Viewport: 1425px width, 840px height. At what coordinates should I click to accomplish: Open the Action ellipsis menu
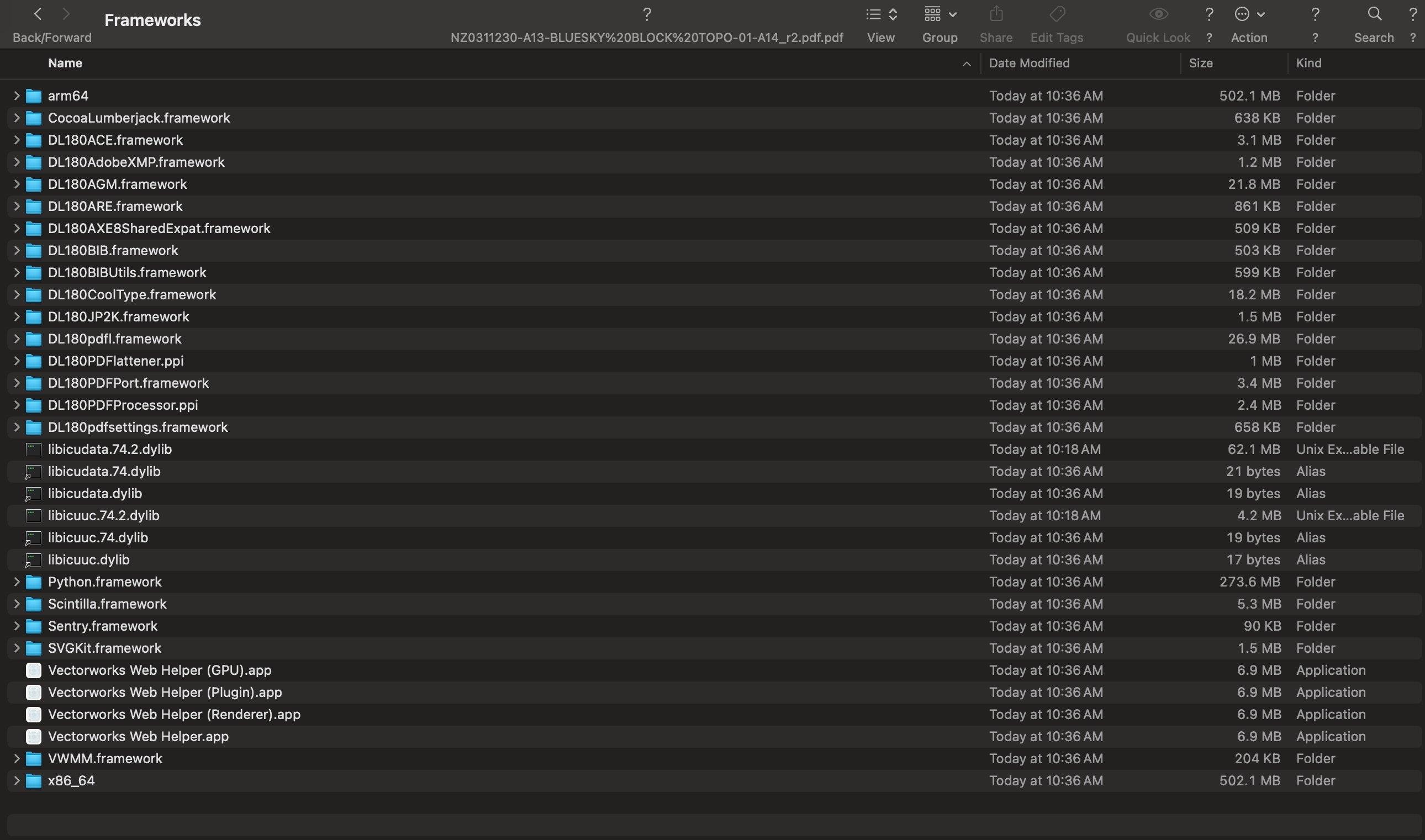point(1249,14)
